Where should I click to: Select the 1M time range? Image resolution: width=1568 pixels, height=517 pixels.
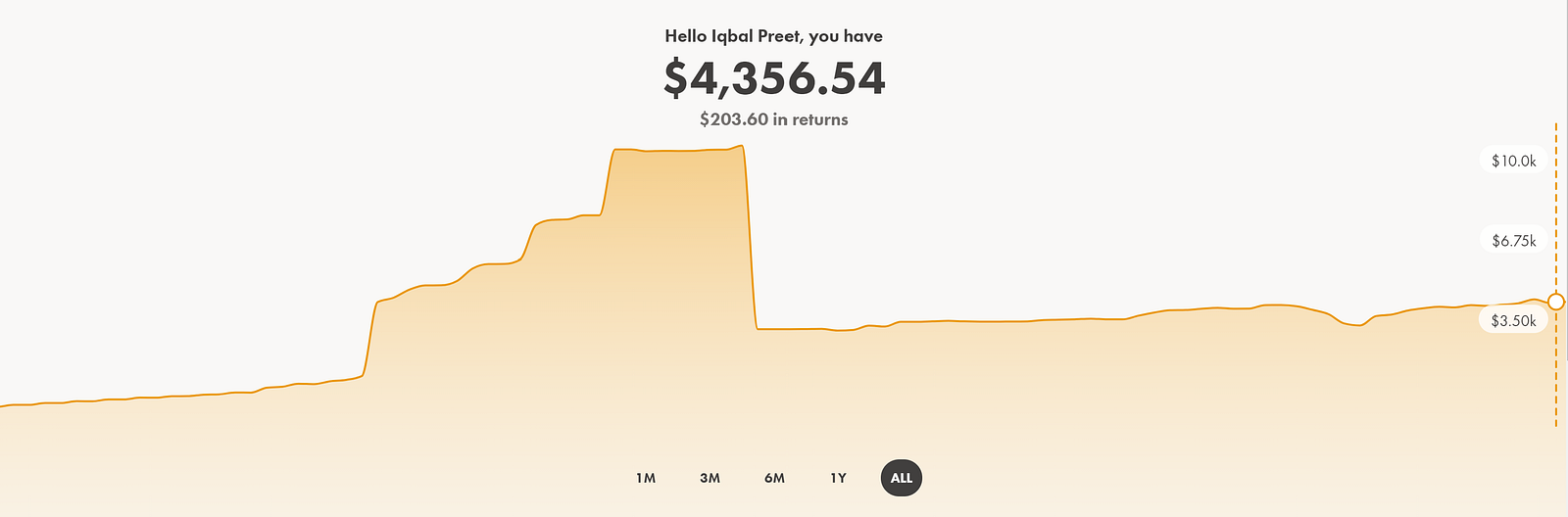coord(645,478)
